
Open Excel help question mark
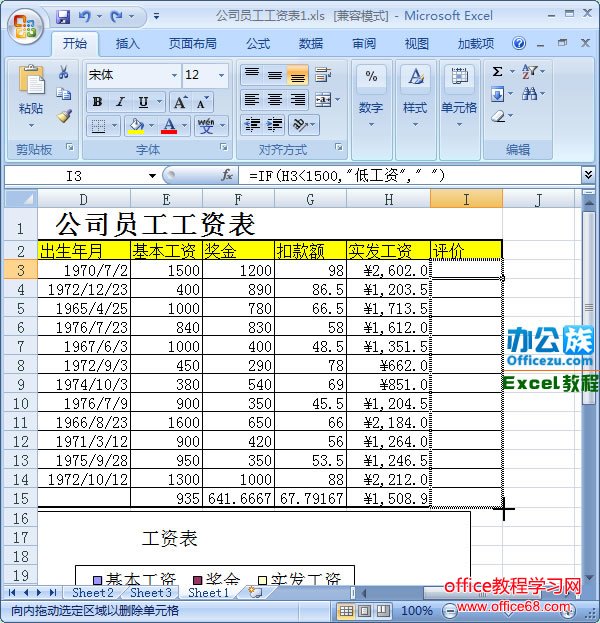click(519, 43)
